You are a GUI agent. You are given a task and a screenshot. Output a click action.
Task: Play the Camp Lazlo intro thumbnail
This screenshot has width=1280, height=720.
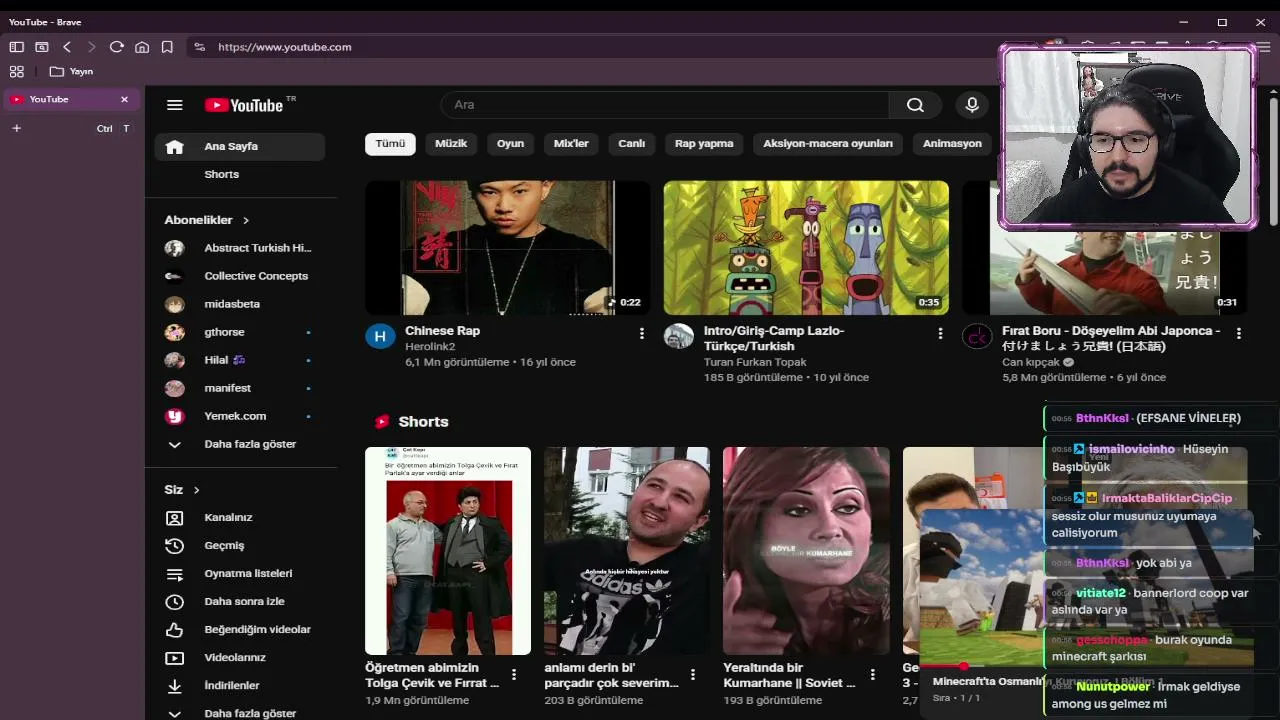click(806, 248)
